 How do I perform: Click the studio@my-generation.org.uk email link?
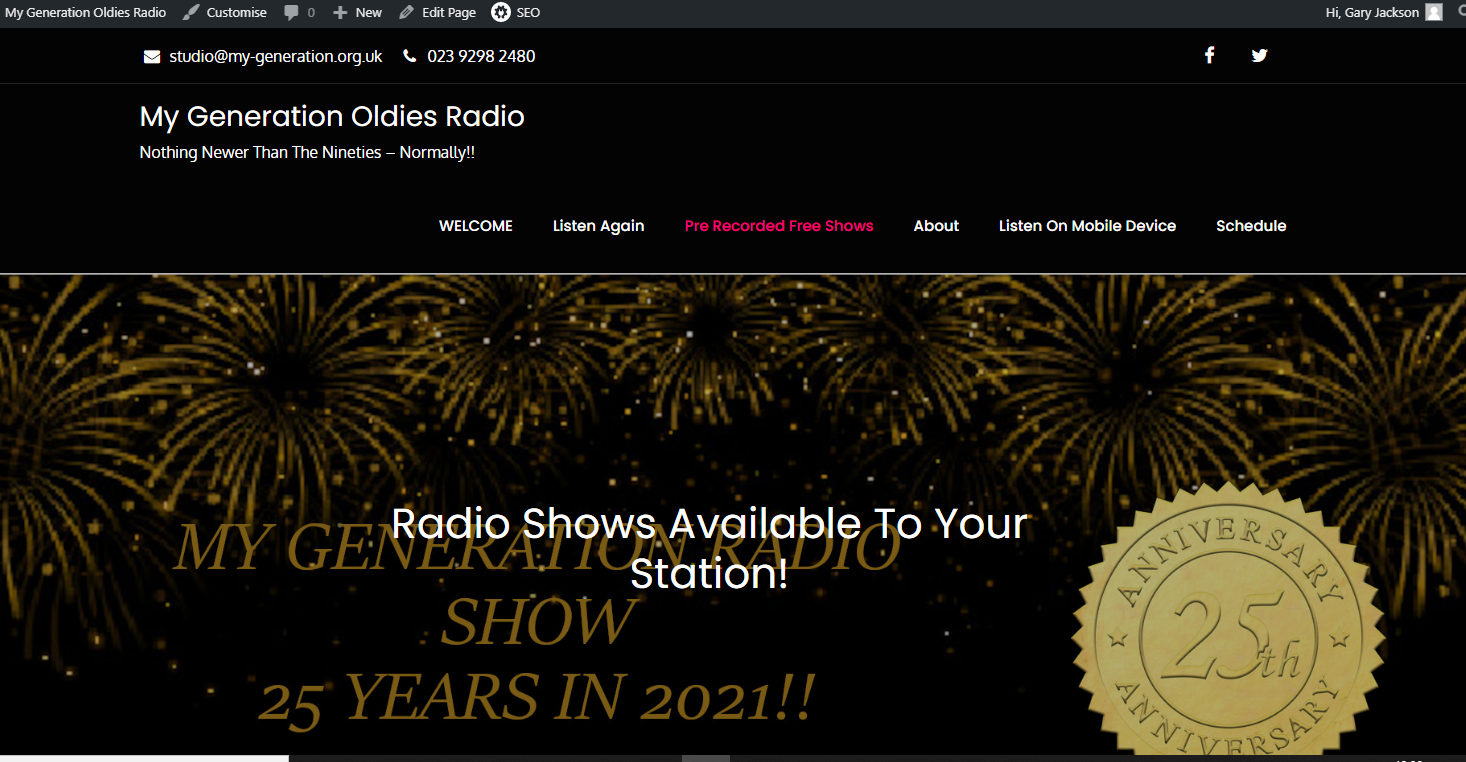click(x=276, y=57)
